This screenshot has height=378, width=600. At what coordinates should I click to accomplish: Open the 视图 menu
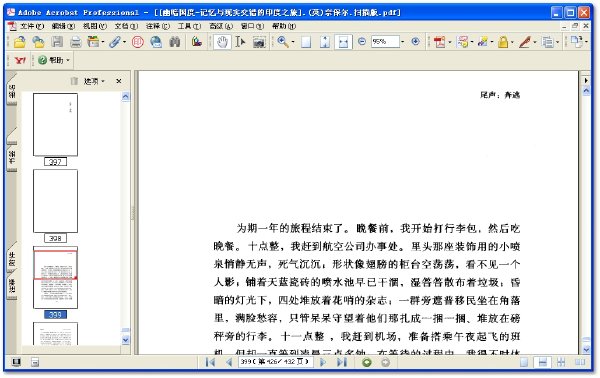(x=95, y=26)
